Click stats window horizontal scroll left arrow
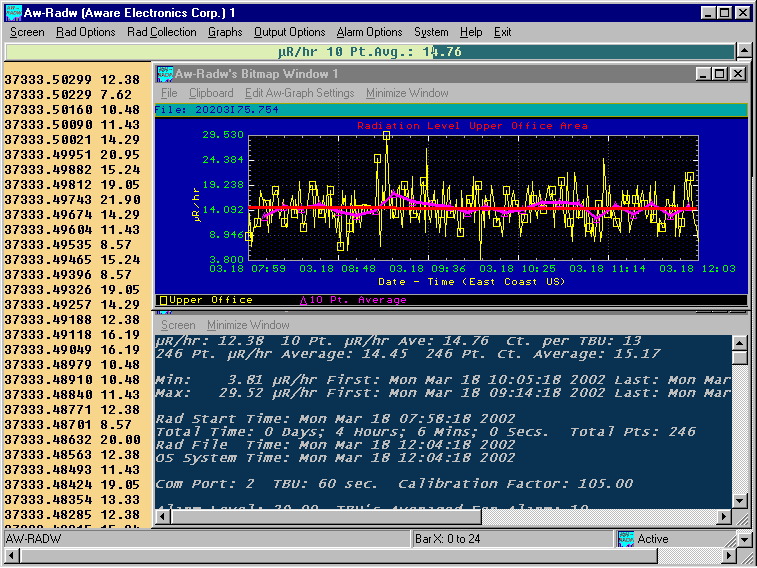Image resolution: width=757 pixels, height=568 pixels. click(163, 517)
